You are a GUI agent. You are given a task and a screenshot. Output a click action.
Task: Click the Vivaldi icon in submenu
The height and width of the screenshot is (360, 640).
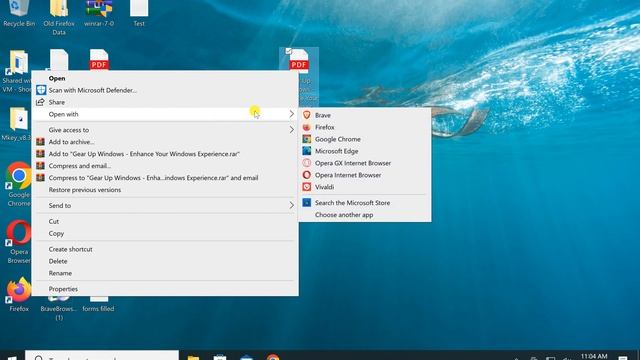click(x=307, y=187)
